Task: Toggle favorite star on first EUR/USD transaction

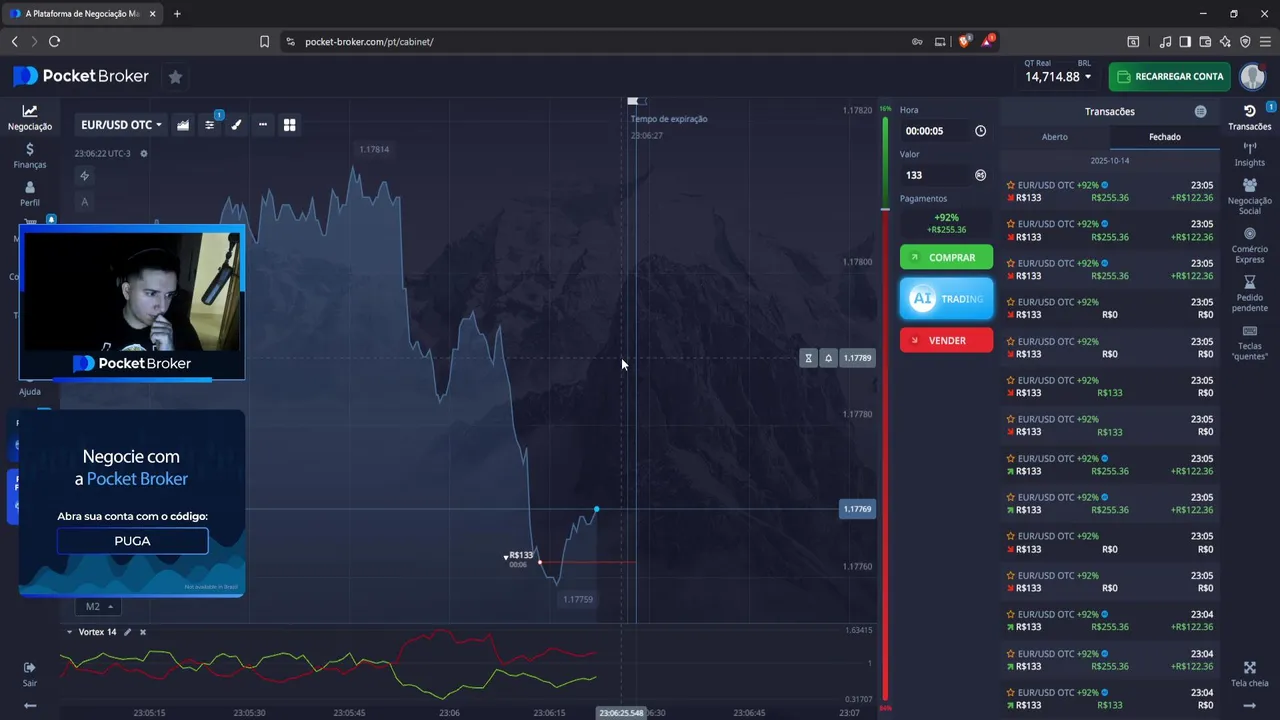Action: coord(1011,185)
